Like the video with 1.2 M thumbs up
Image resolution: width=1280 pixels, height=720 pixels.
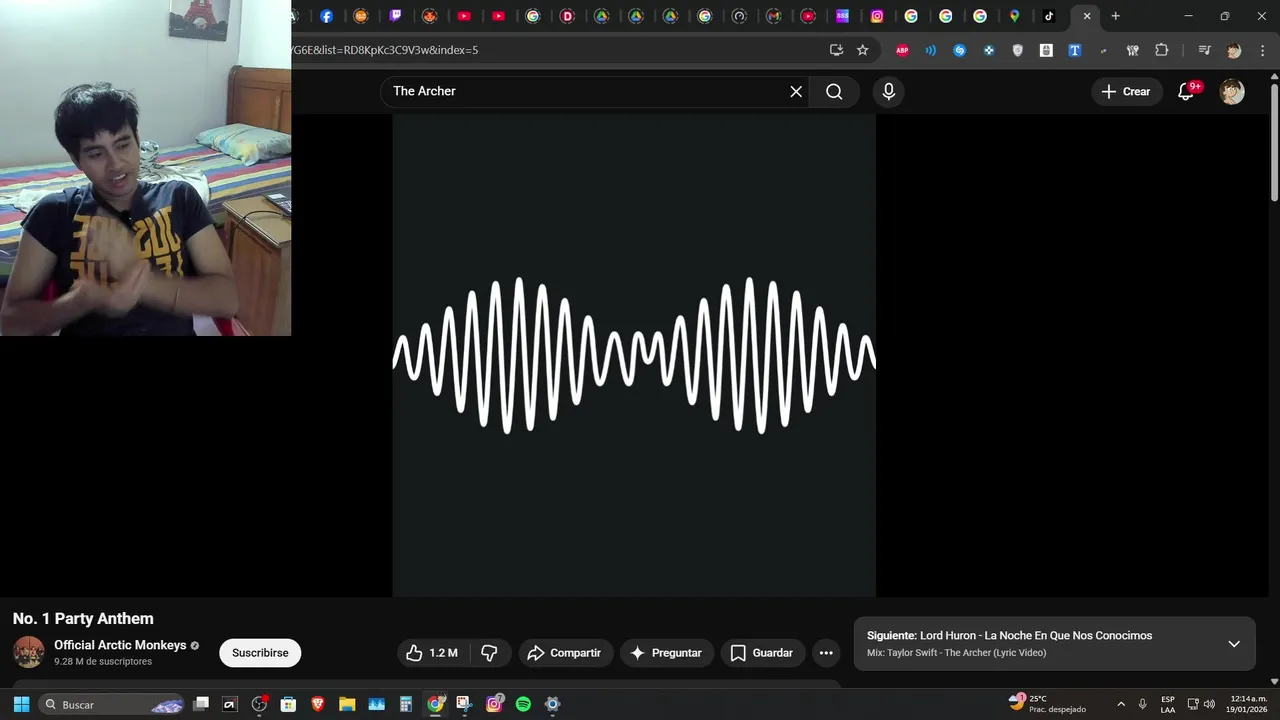[431, 653]
